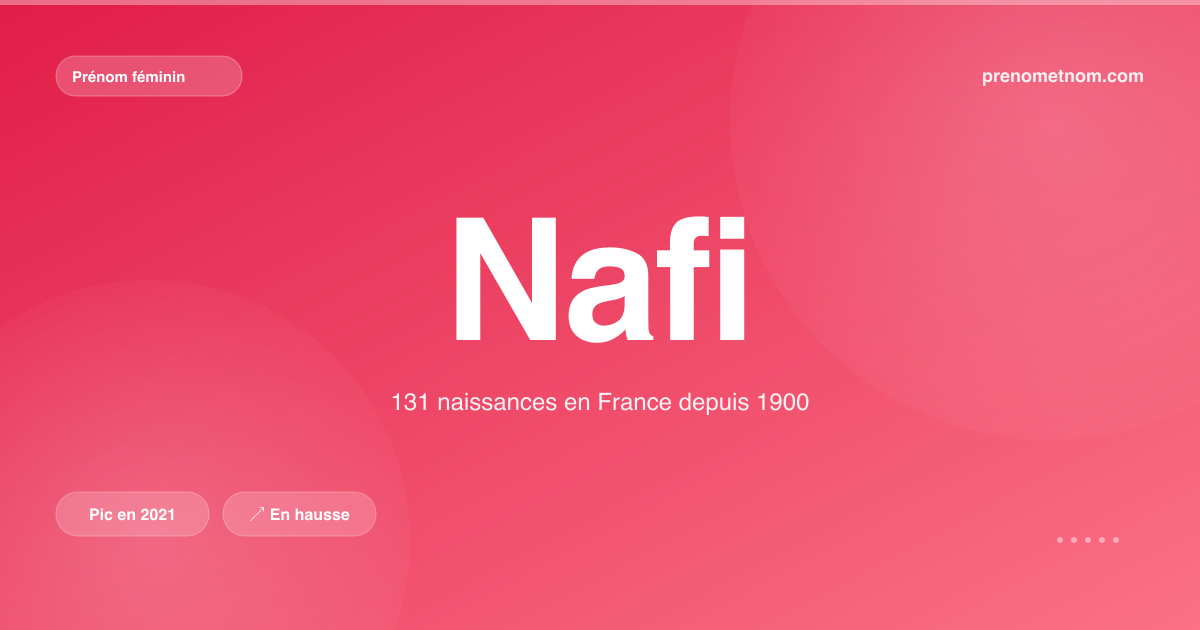Click the rising arrow icon in 'En hausse'
1200x630 pixels.
click(x=257, y=514)
